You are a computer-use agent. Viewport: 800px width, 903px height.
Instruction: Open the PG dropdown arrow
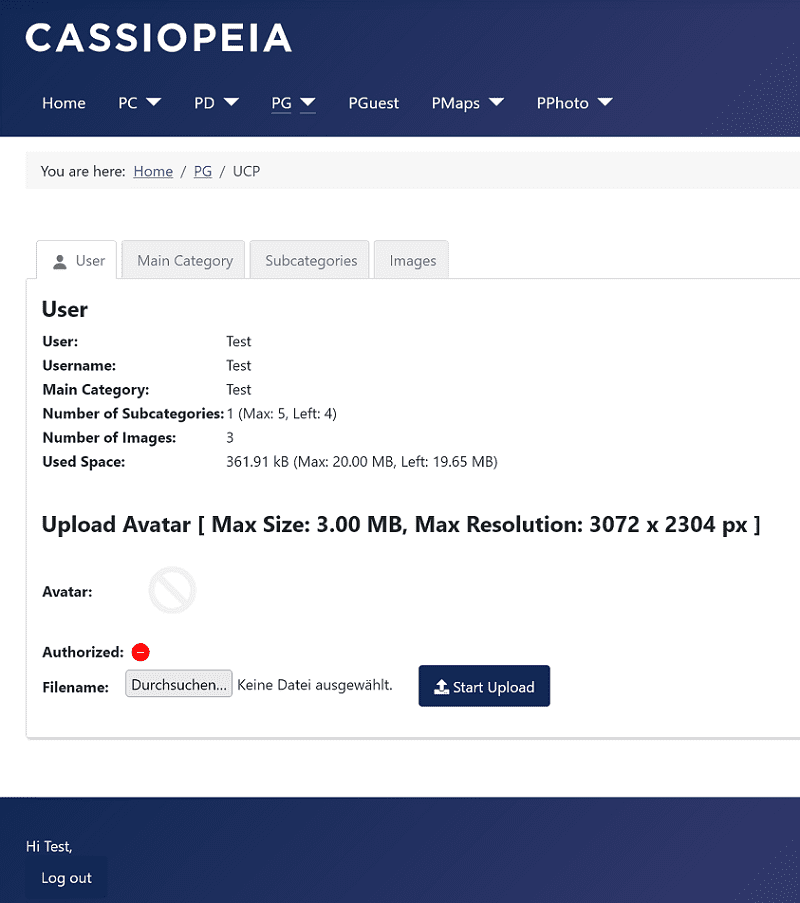pyautogui.click(x=307, y=102)
